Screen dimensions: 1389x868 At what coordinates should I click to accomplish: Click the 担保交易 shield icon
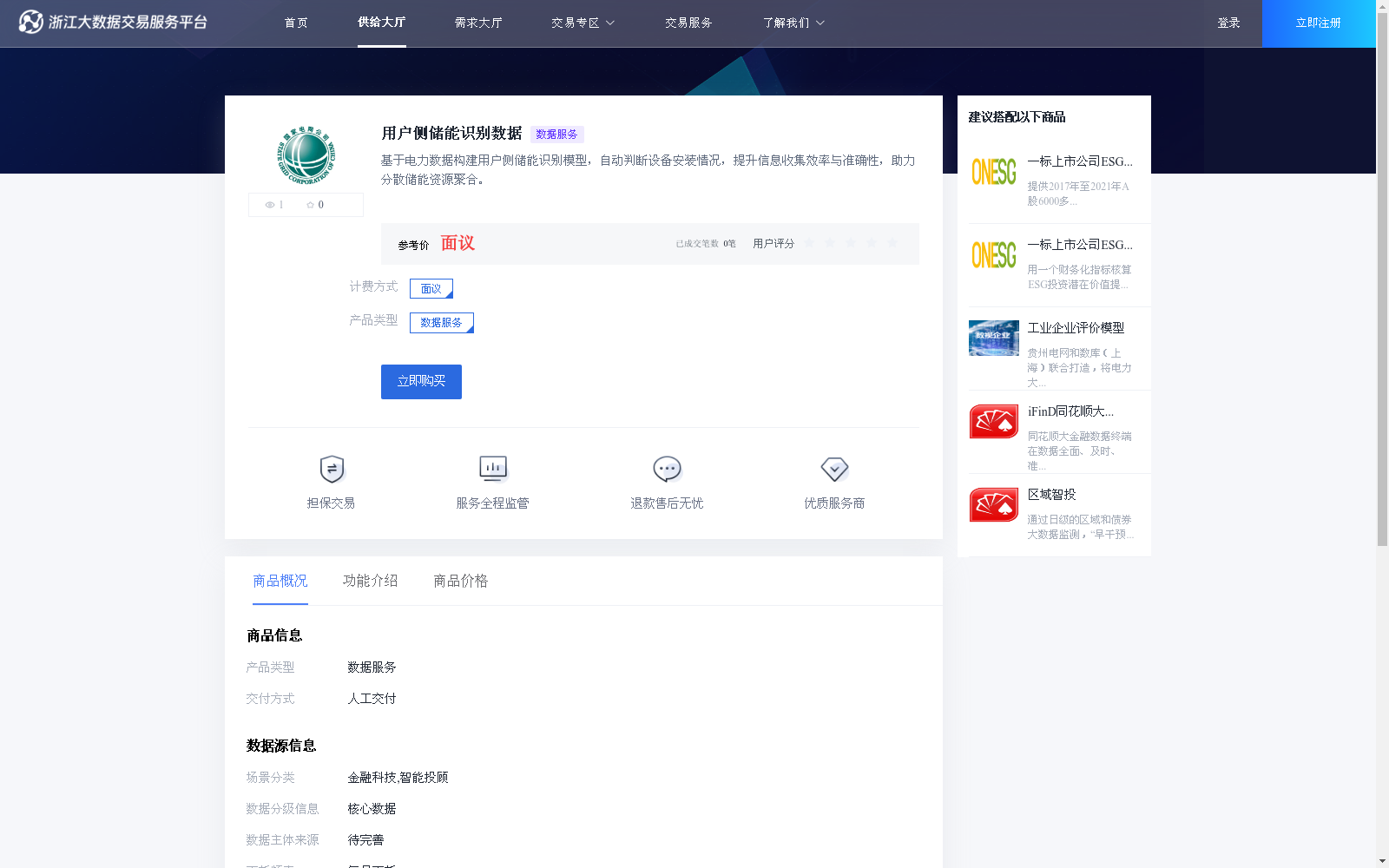(x=332, y=469)
